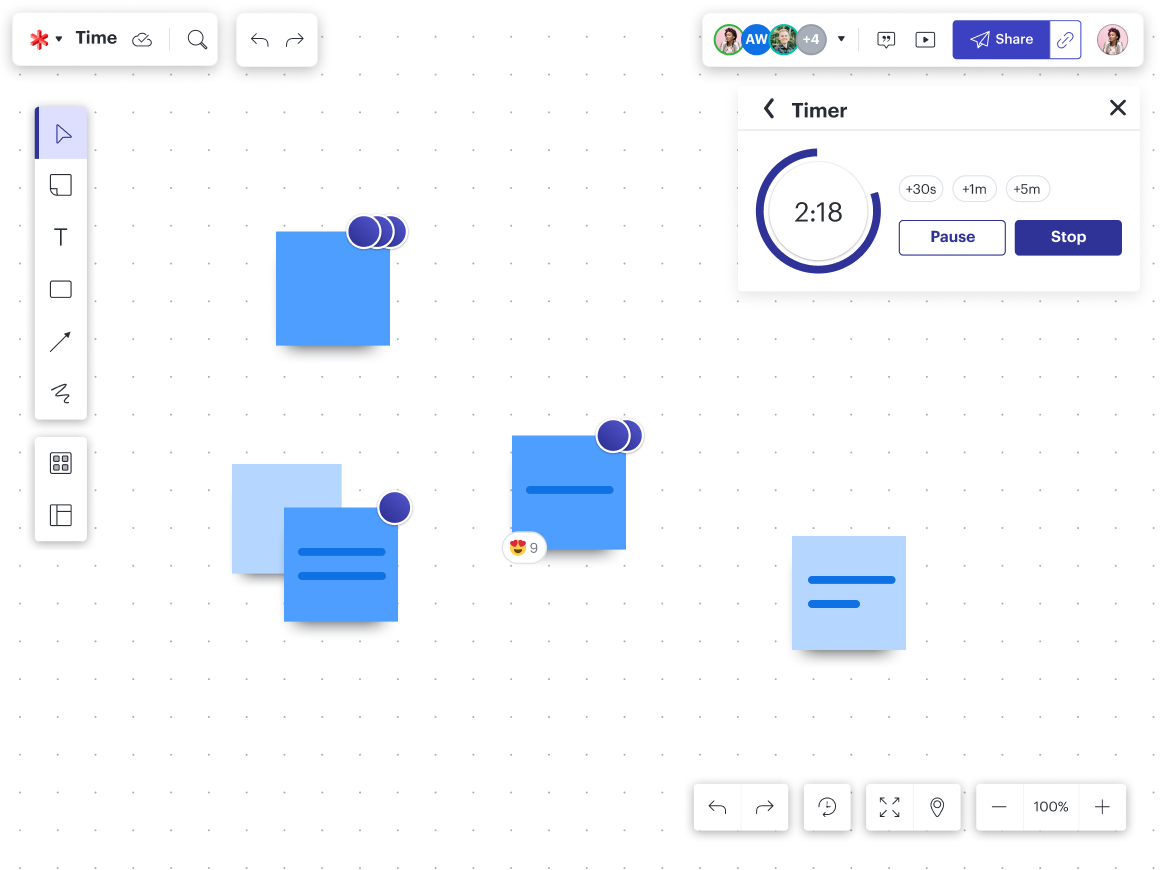Go back from the Timer panel

click(x=769, y=109)
